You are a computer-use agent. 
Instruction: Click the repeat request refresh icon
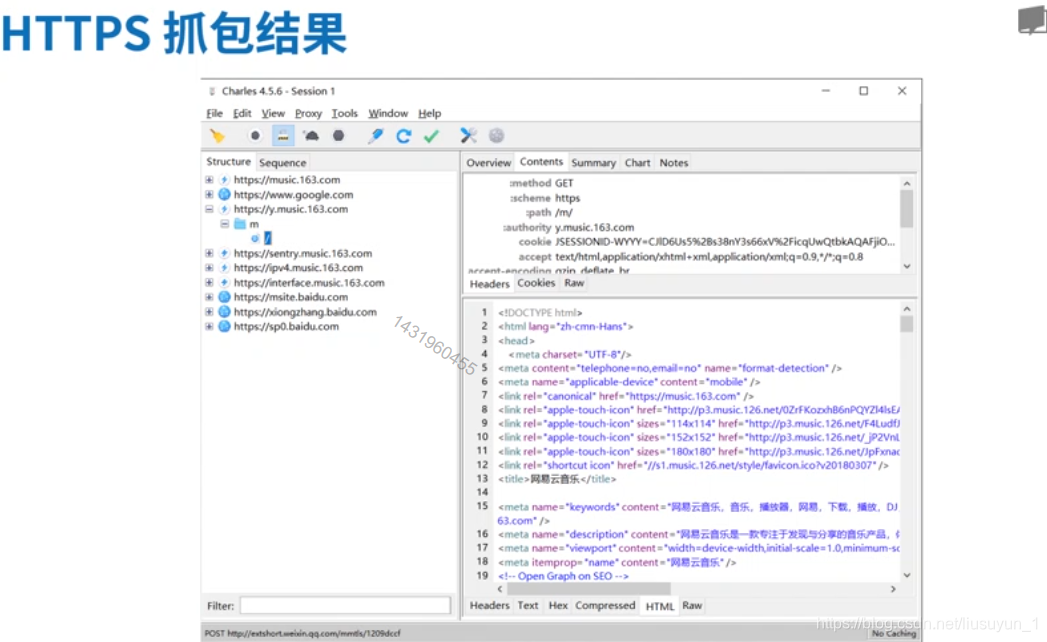pyautogui.click(x=403, y=136)
